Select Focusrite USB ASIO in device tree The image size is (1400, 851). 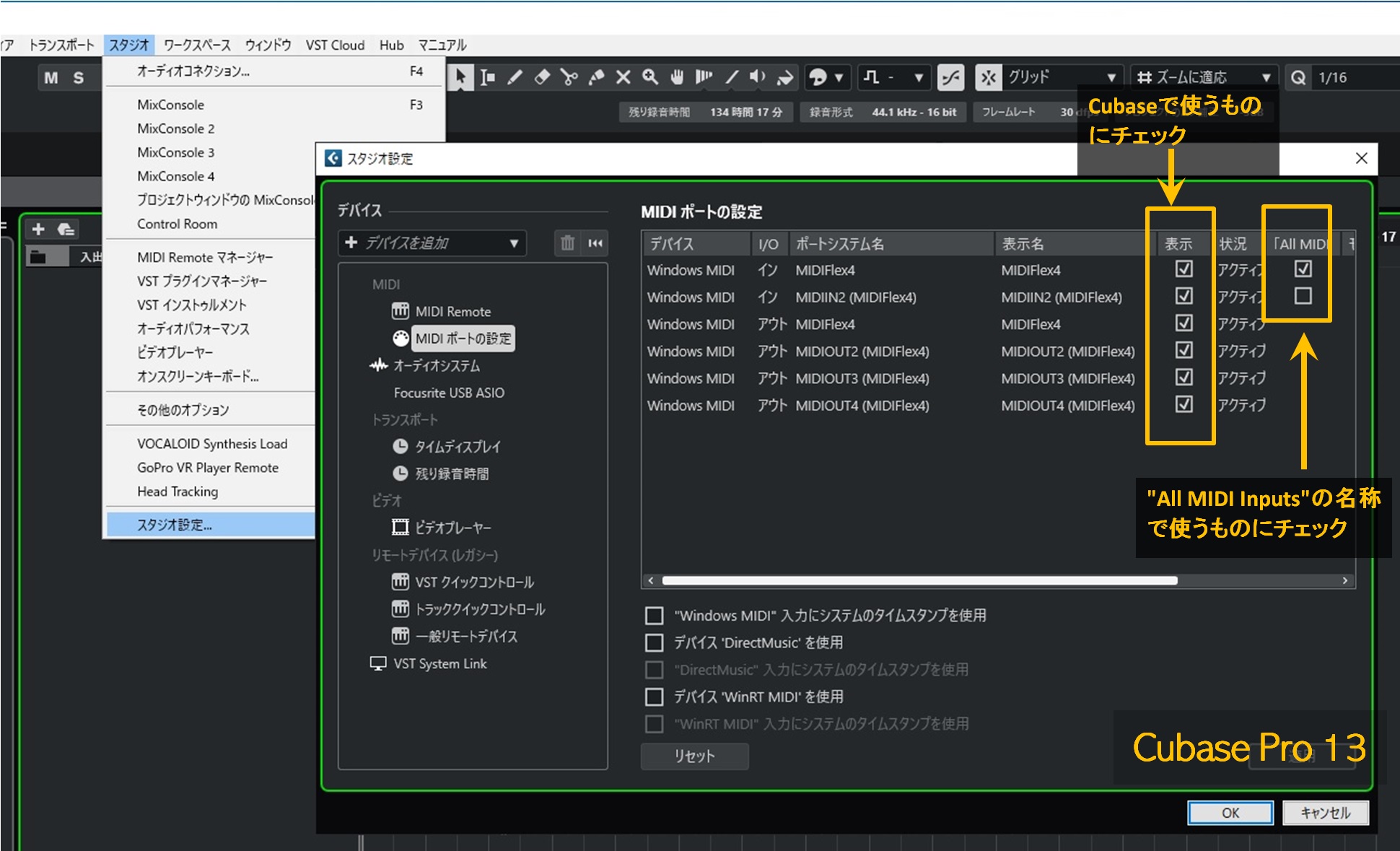pyautogui.click(x=449, y=393)
